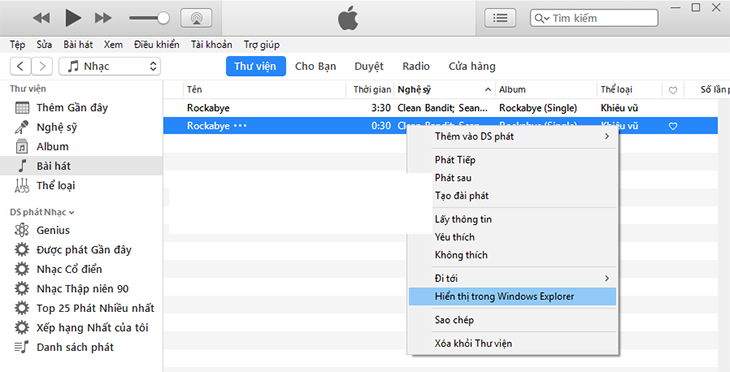730x372 pixels.
Task: Skip to previous track with rewind icon
Action: point(42,18)
